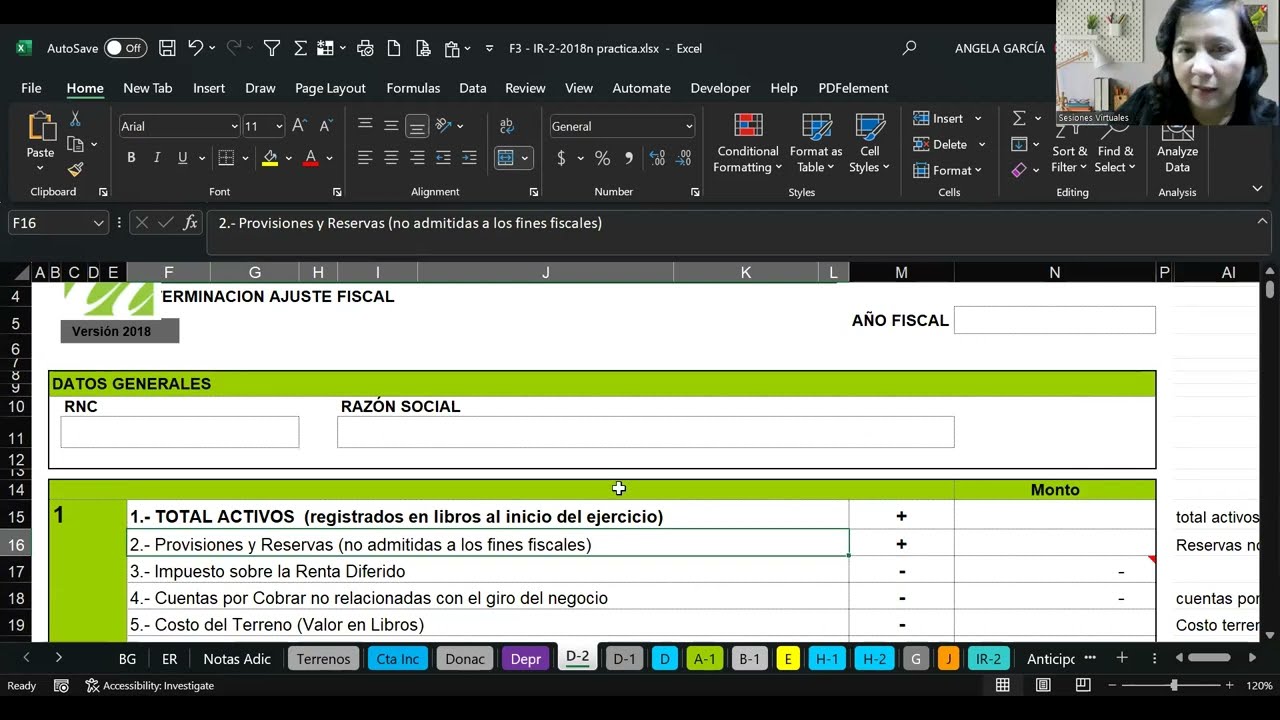Apply the Accounting dollar format
This screenshot has height=720, width=1280.
click(x=561, y=158)
